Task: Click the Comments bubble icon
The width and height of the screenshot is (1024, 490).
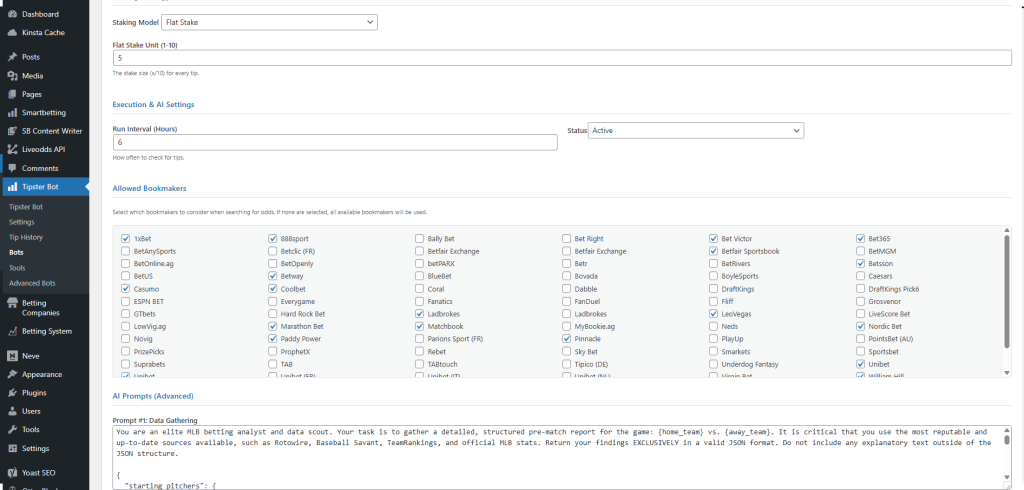Action: click(11, 168)
